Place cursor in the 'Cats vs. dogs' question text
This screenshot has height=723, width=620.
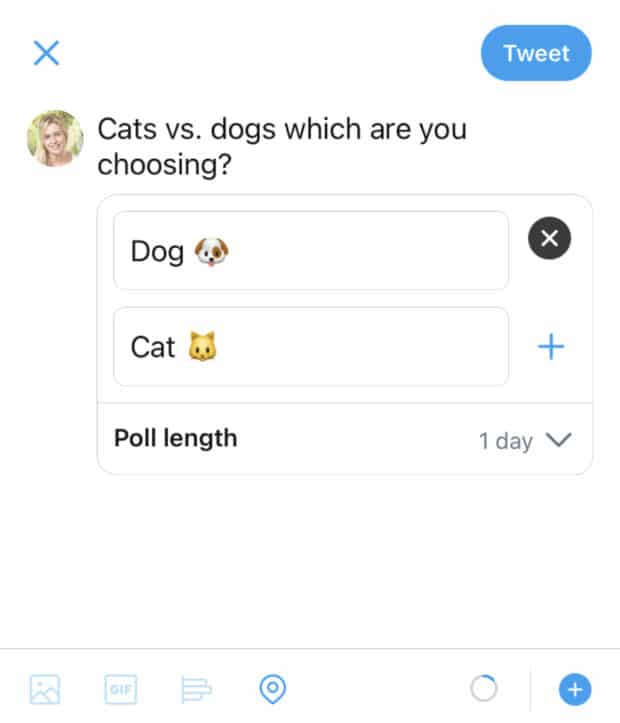[x=281, y=146]
